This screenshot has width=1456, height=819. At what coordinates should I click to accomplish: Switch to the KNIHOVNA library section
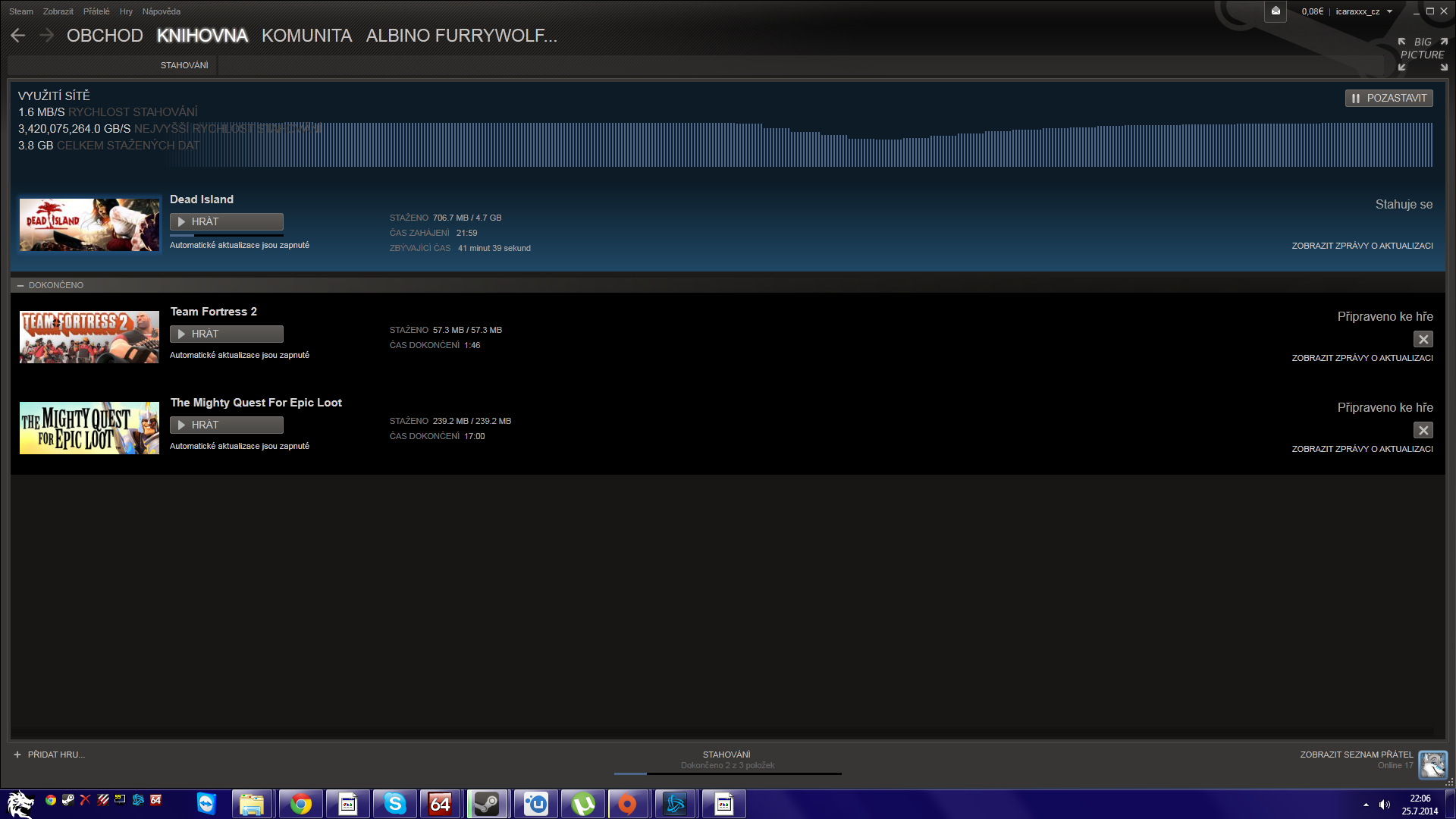pyautogui.click(x=202, y=36)
